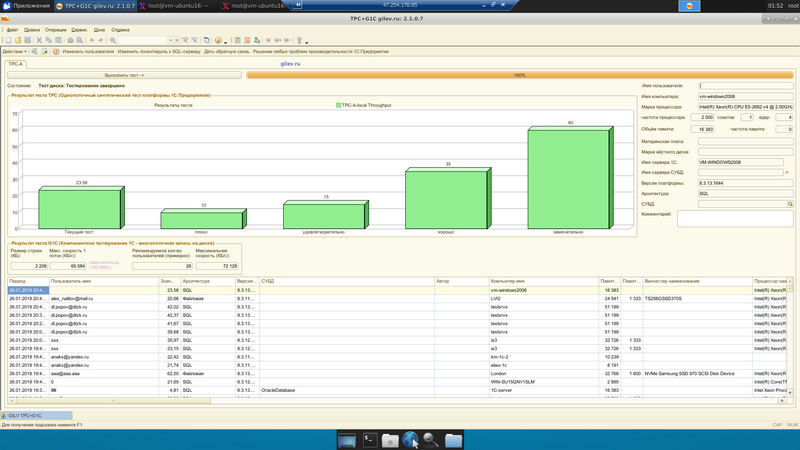
Task: Click the 100% orange progress bar
Action: 519,75
